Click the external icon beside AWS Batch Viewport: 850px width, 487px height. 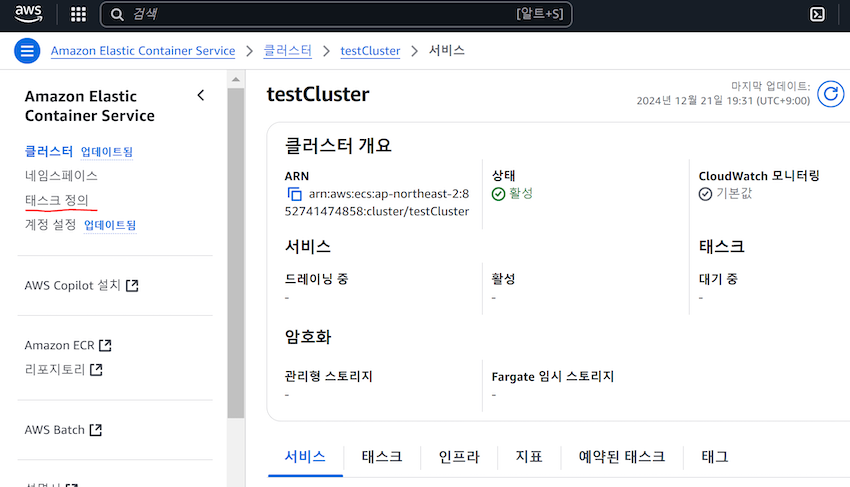coord(96,430)
